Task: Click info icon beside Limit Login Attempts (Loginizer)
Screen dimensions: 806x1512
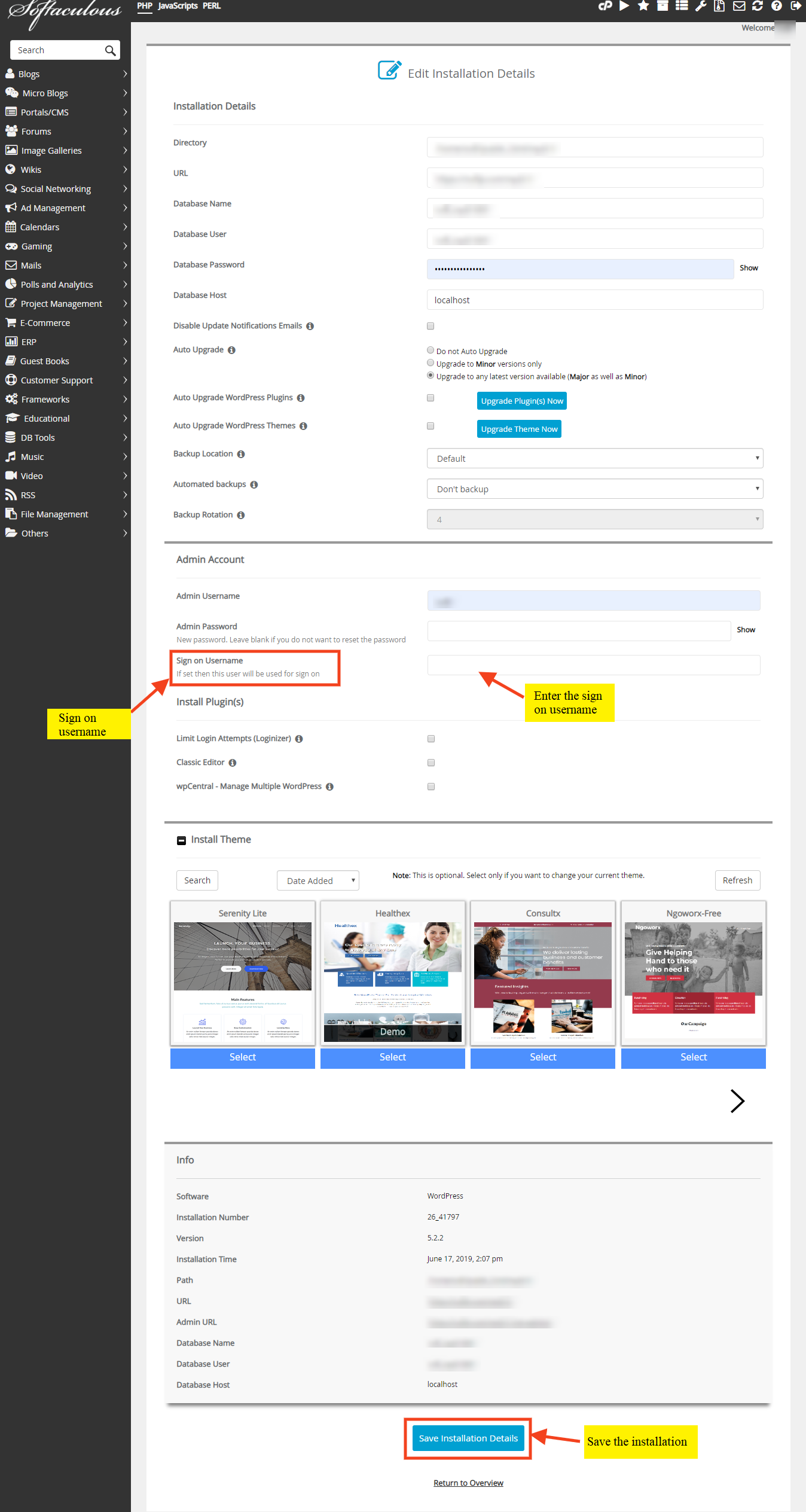Action: (299, 739)
